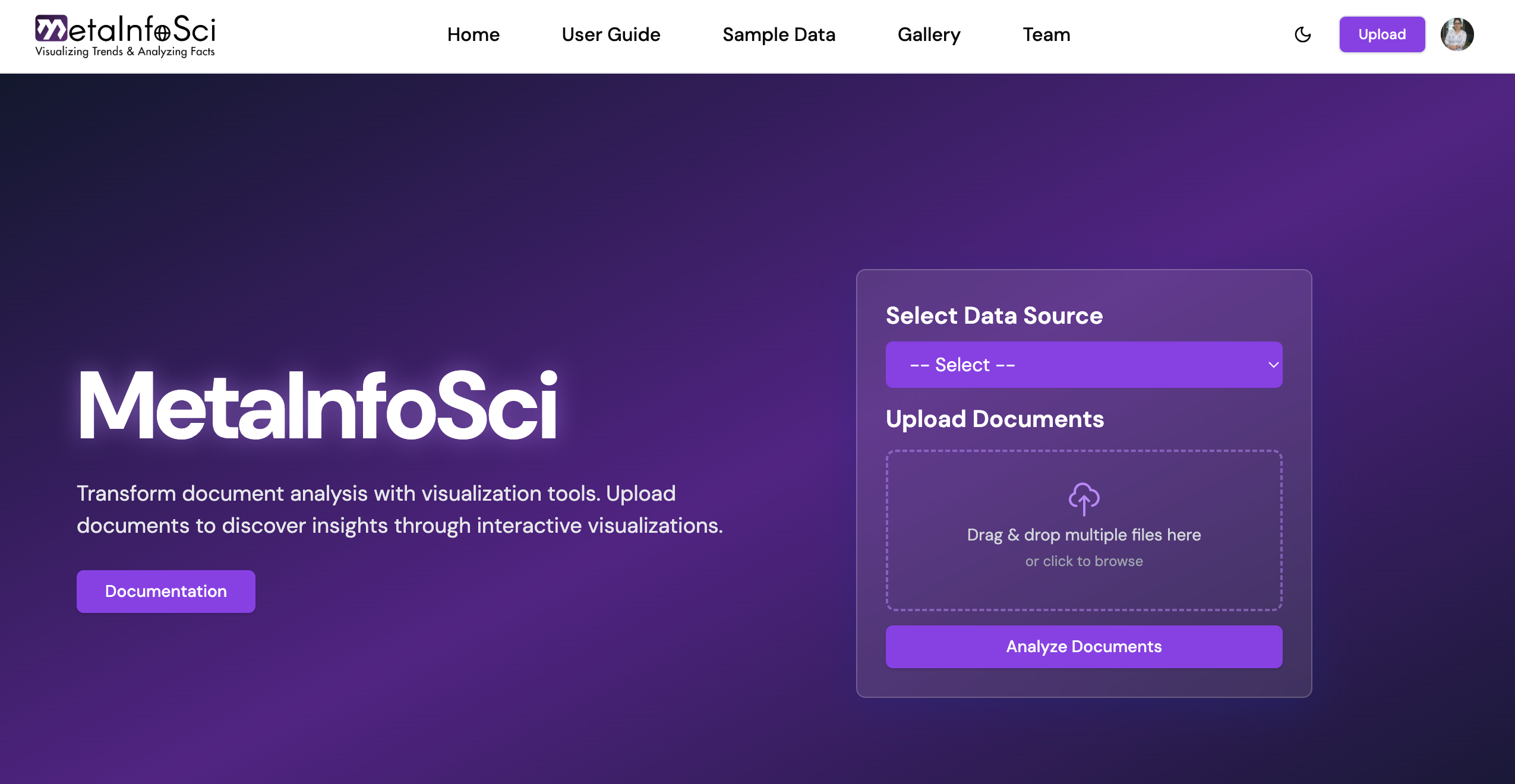Open the Gallery nav link
This screenshot has width=1515, height=784.
(929, 34)
